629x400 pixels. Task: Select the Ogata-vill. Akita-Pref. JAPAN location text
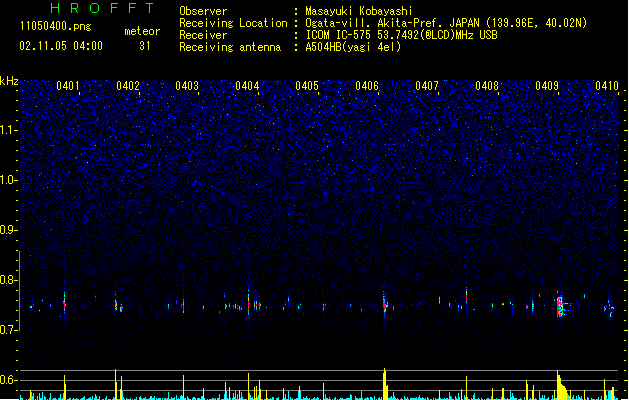(446, 23)
